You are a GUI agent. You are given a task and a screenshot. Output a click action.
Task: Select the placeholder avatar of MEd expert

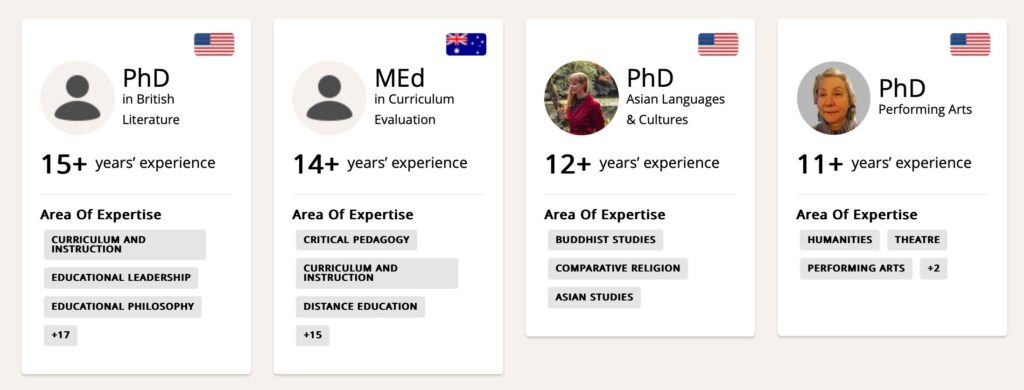pos(329,98)
